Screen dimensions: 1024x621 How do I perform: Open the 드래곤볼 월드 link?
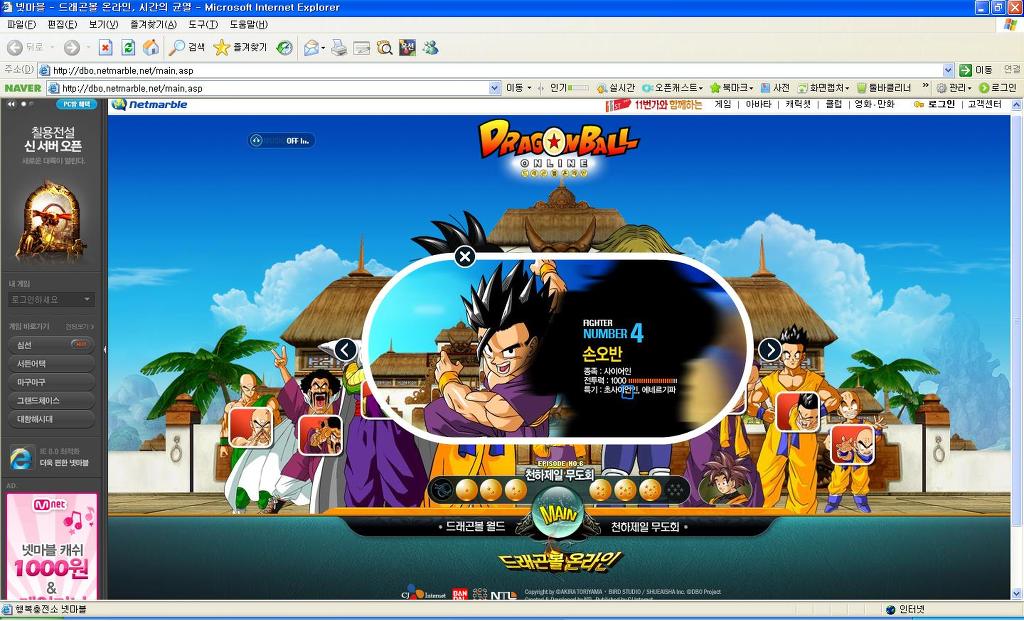477,526
